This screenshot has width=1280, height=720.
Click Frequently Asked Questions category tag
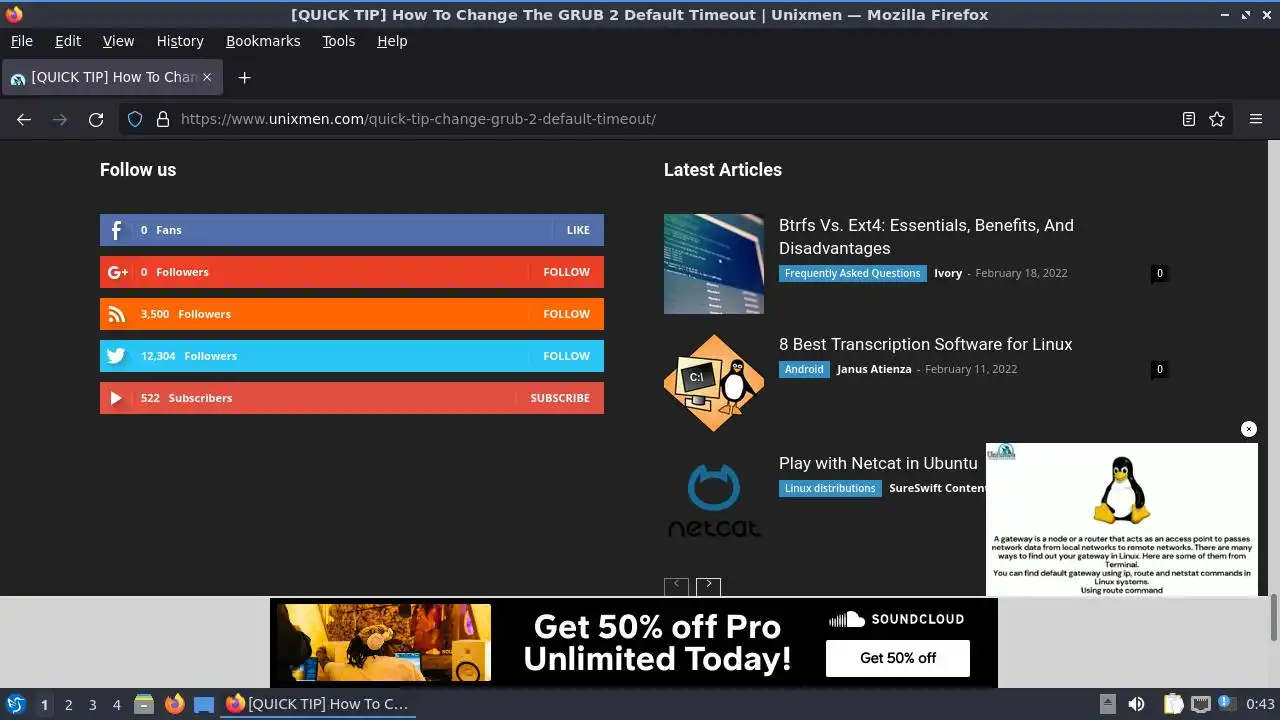click(852, 273)
